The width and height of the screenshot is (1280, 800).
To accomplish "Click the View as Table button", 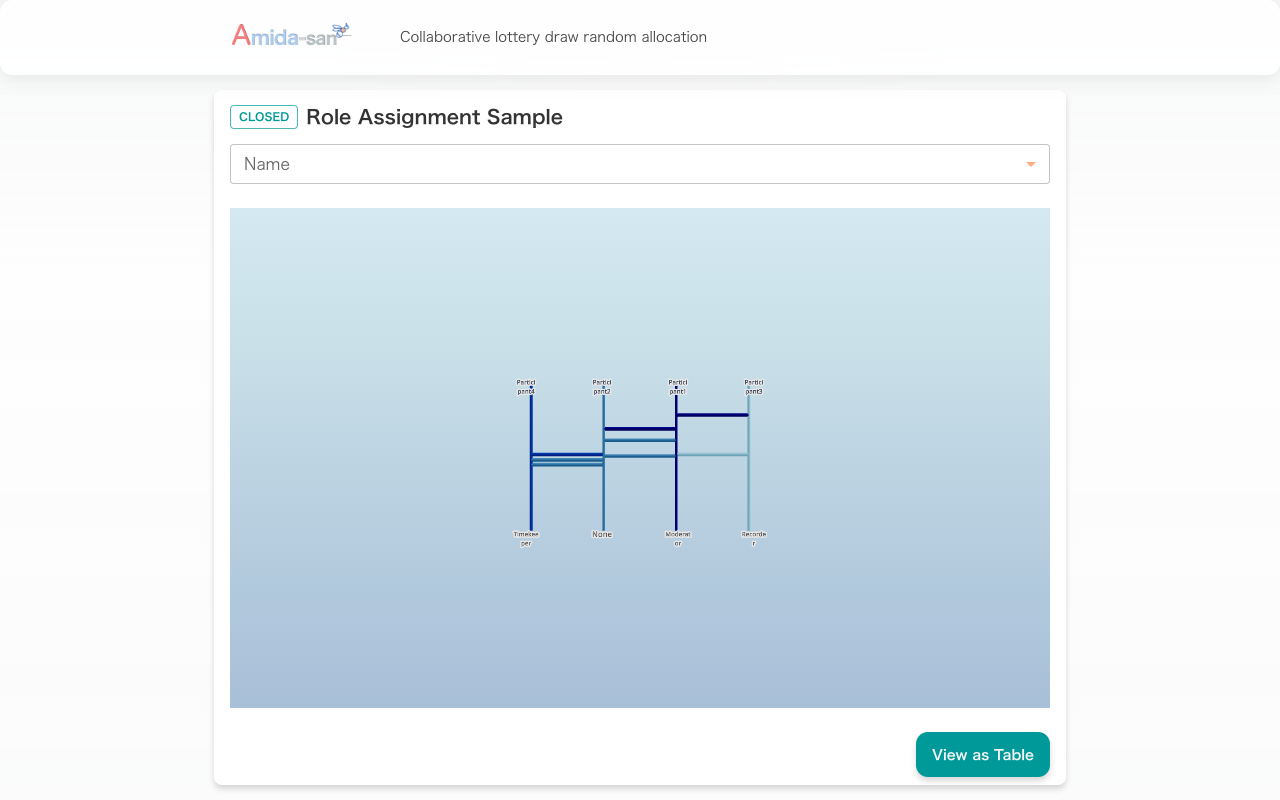I will click(x=982, y=755).
